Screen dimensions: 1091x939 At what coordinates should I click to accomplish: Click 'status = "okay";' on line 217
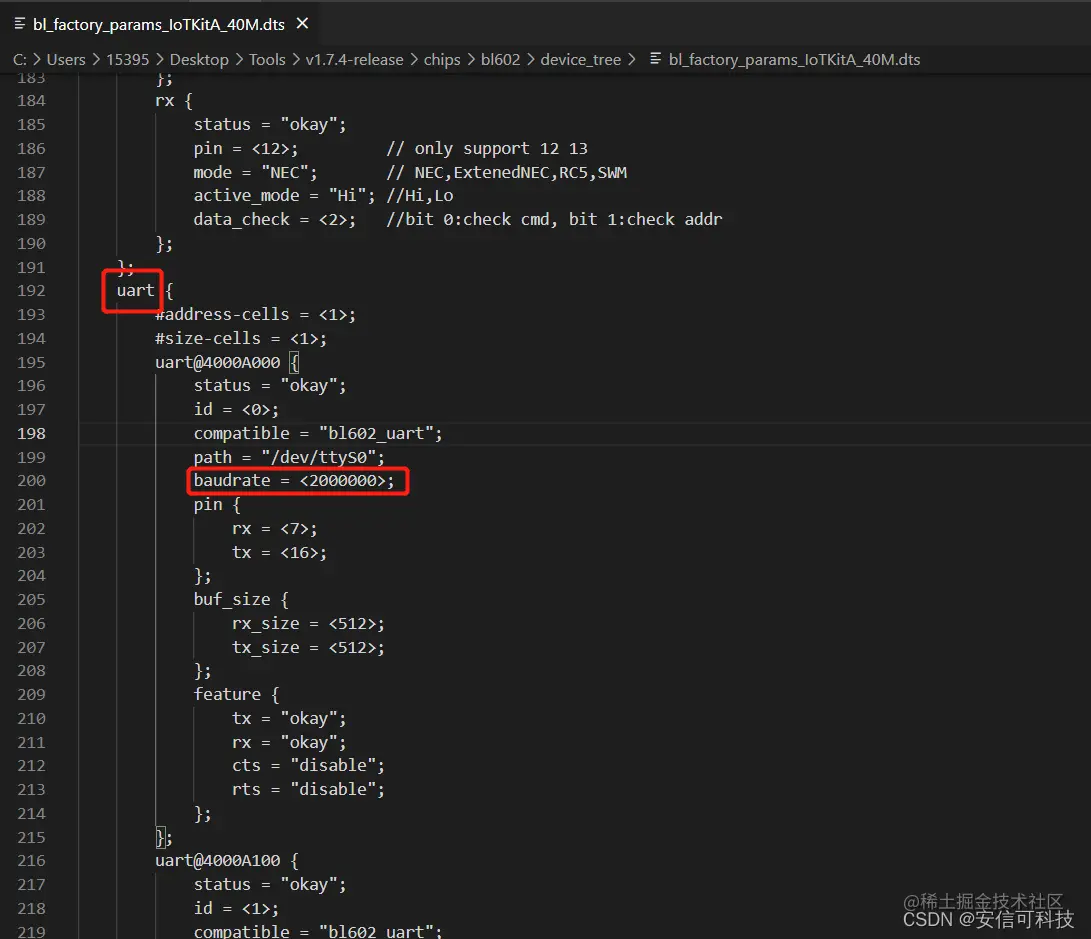(269, 885)
